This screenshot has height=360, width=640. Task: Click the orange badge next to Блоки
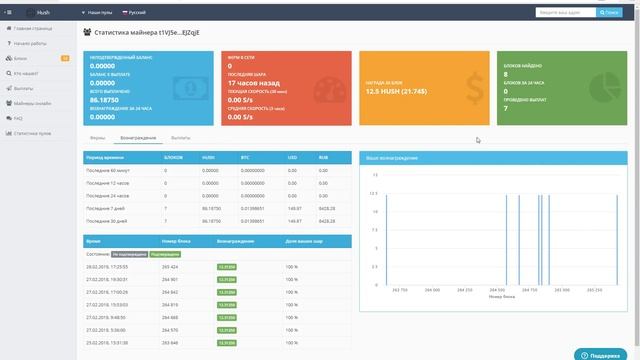[x=65, y=58]
